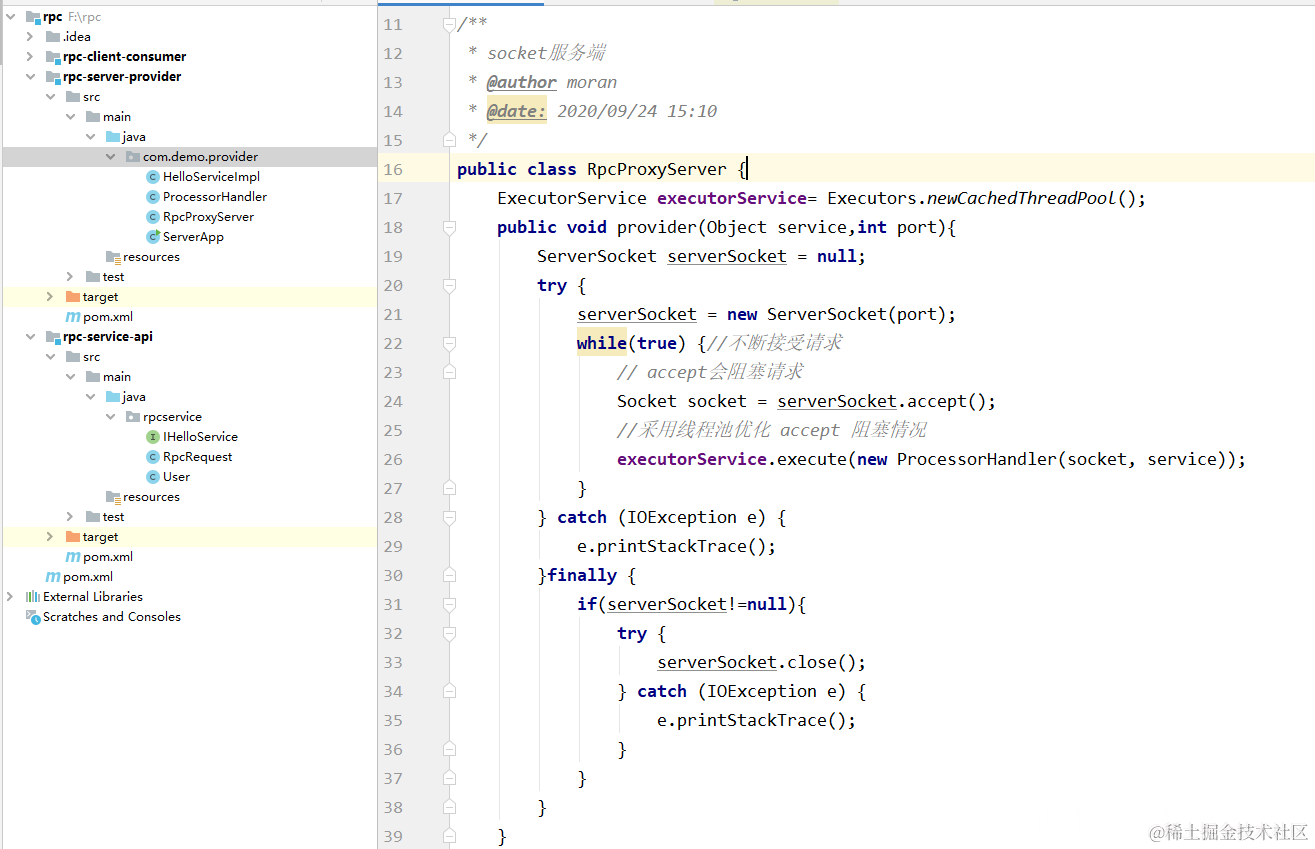Image resolution: width=1315 pixels, height=849 pixels.
Task: Collapse the rpc root project node
Action: (x=10, y=17)
